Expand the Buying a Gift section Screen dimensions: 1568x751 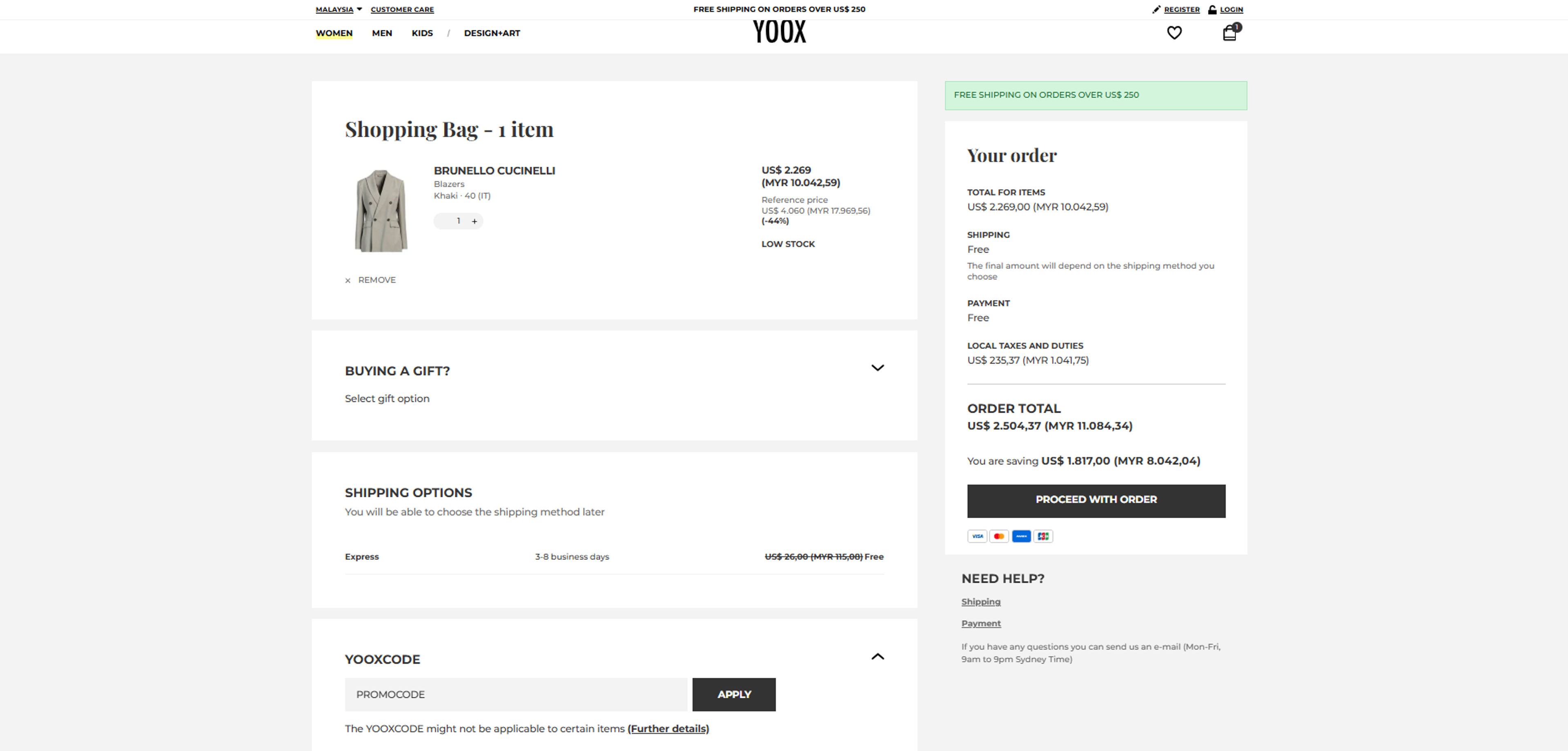[x=877, y=368]
